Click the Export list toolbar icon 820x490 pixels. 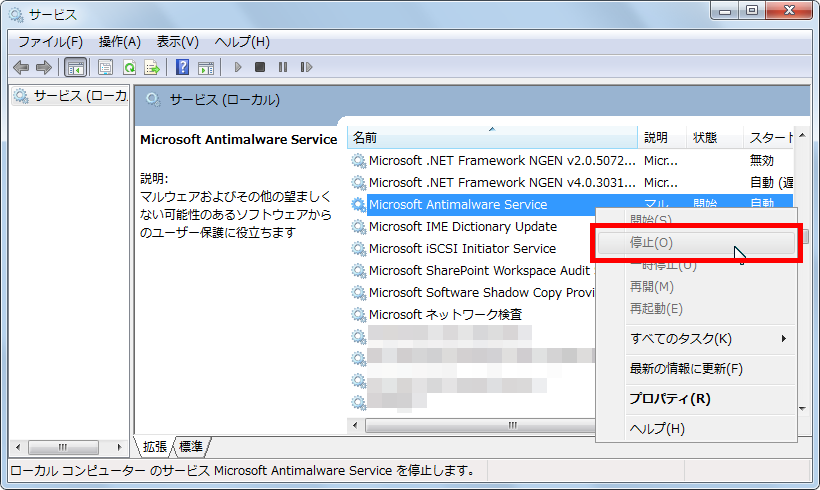point(152,67)
